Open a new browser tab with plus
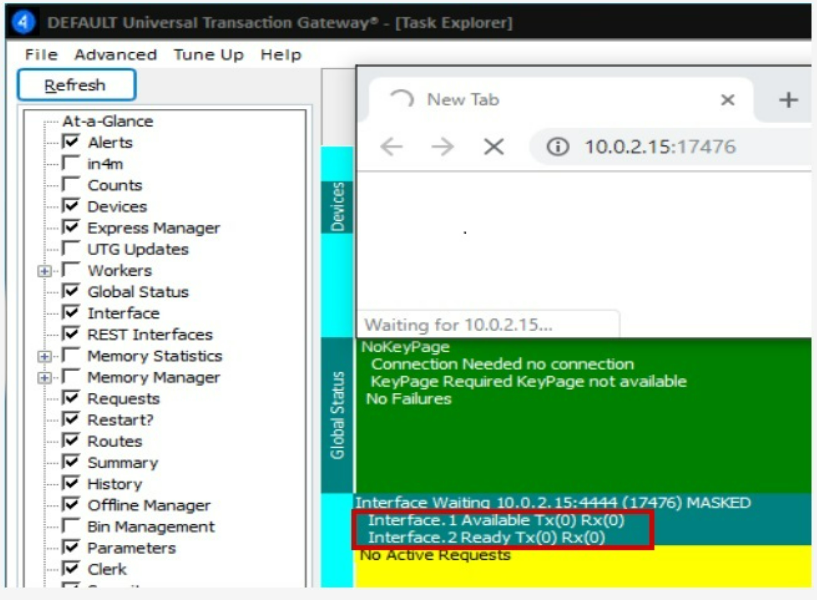The image size is (817, 600). click(788, 99)
